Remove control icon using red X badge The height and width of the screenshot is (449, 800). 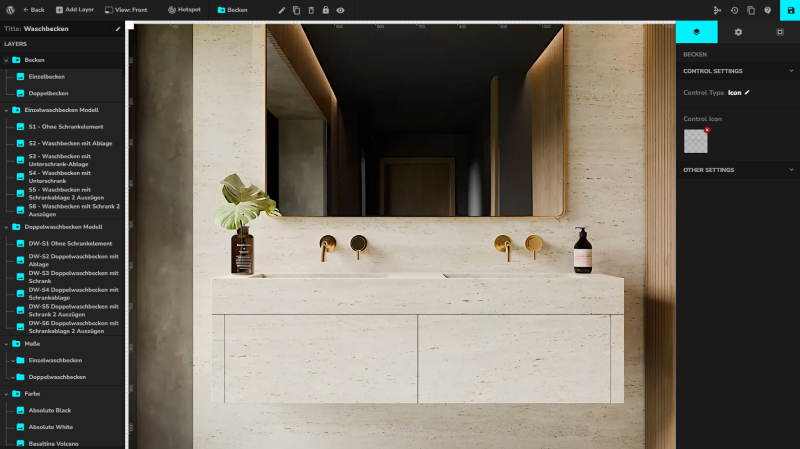click(x=707, y=130)
